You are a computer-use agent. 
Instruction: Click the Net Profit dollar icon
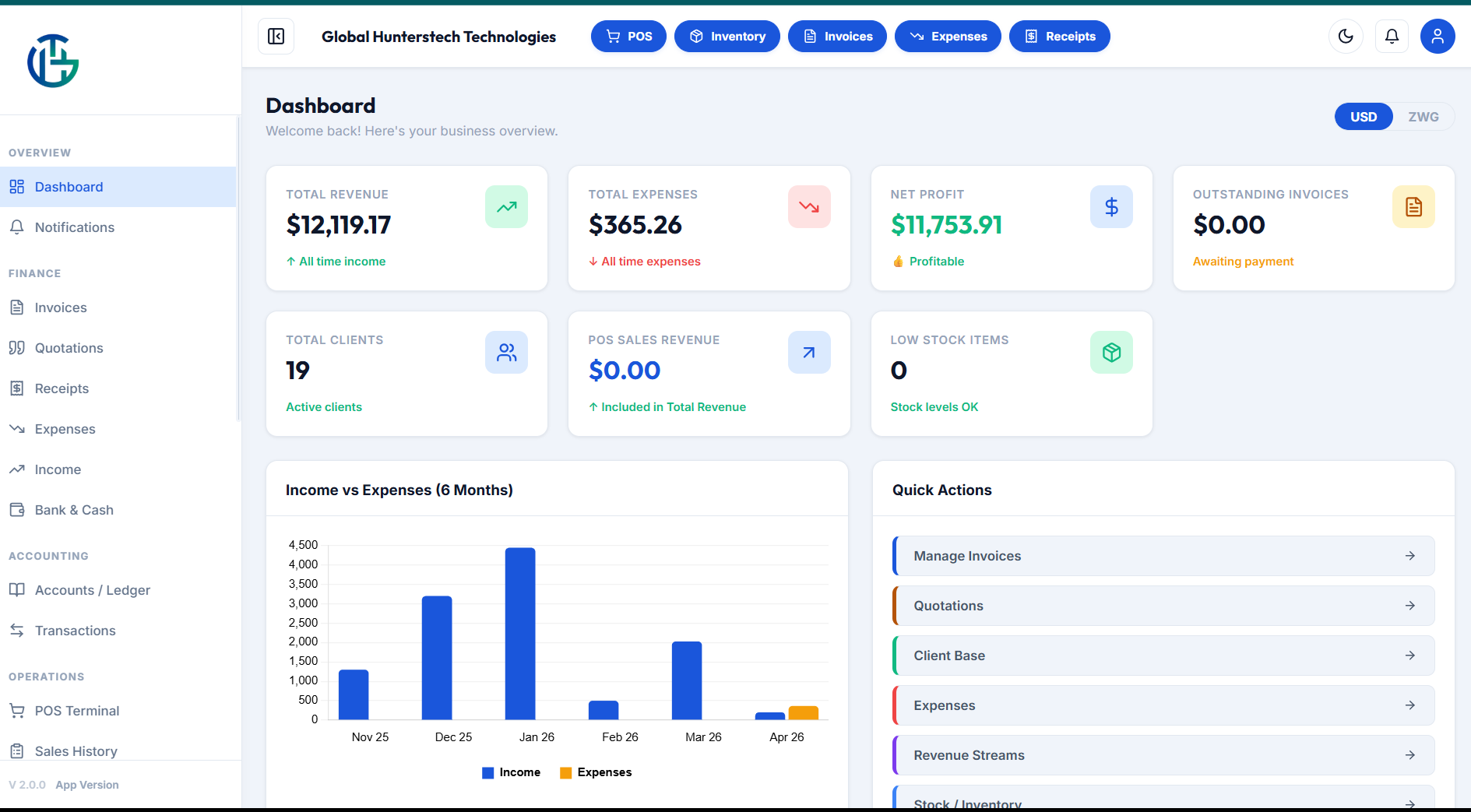point(1111,207)
